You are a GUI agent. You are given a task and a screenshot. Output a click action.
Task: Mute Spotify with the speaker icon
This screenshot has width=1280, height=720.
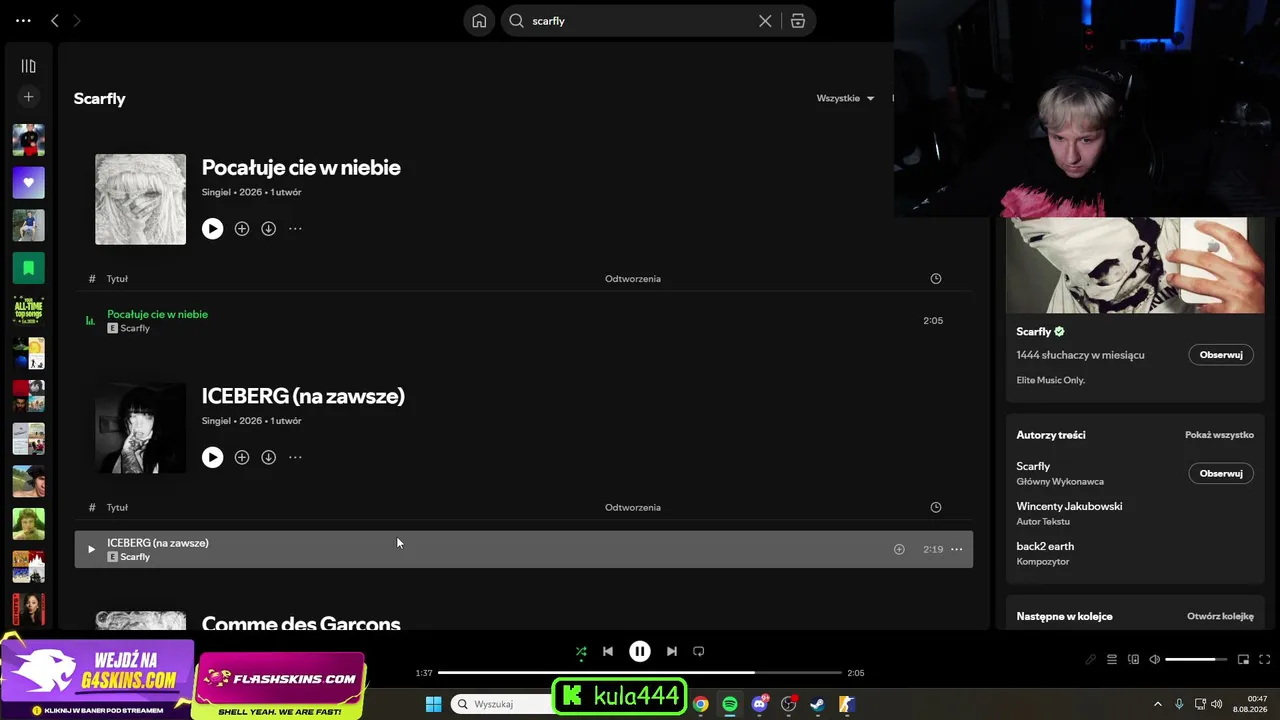click(1155, 659)
